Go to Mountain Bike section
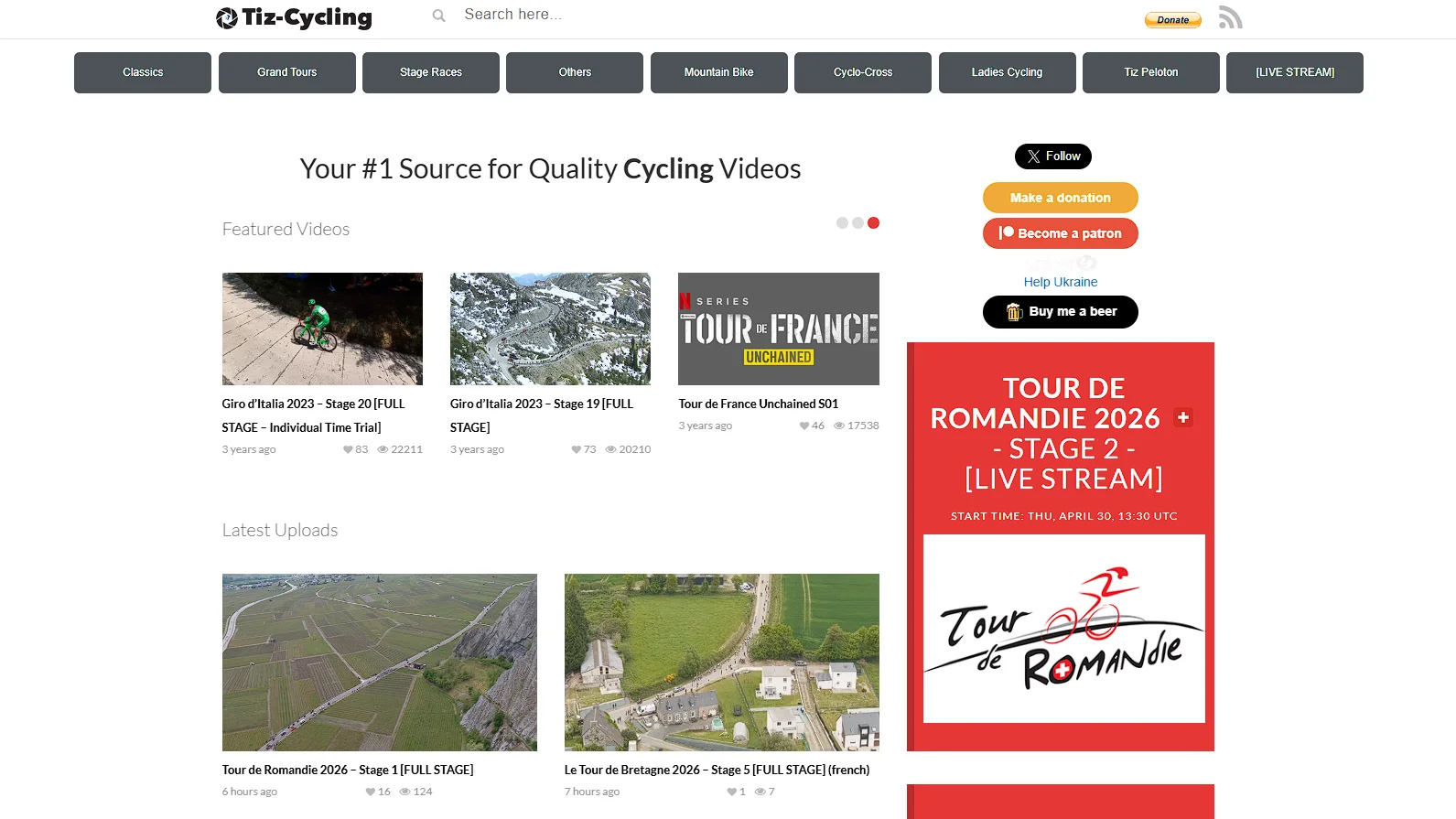1456x819 pixels. [x=719, y=72]
